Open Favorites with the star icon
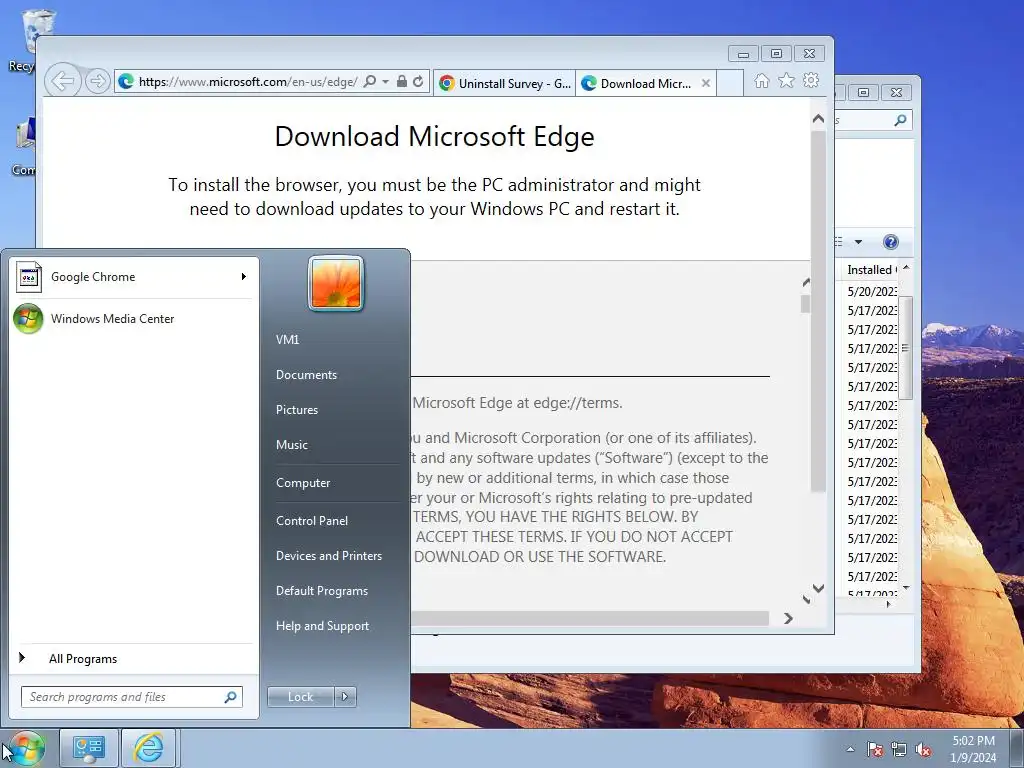Image resolution: width=1024 pixels, height=768 pixels. 787,80
